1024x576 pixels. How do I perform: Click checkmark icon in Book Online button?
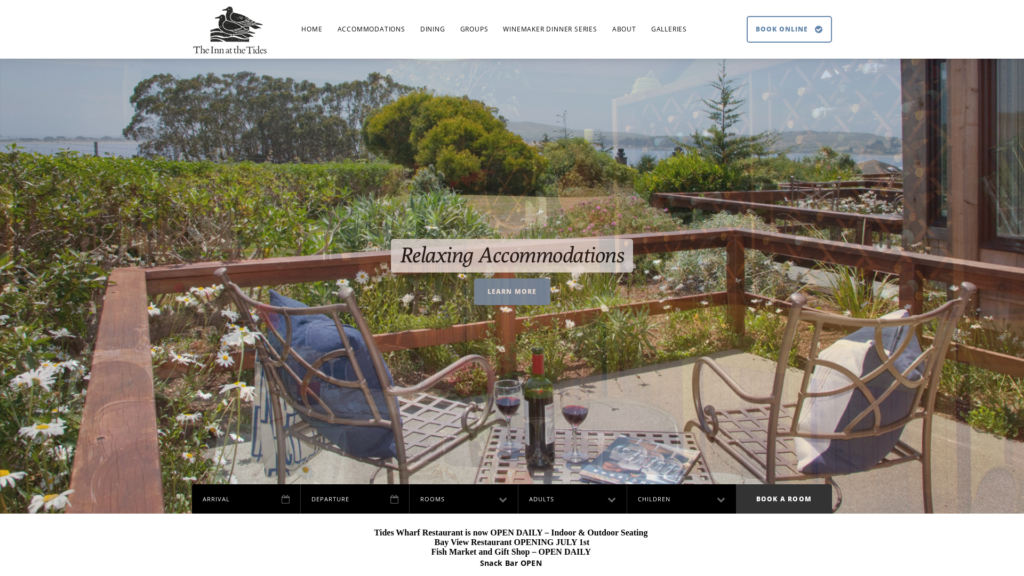coord(818,29)
